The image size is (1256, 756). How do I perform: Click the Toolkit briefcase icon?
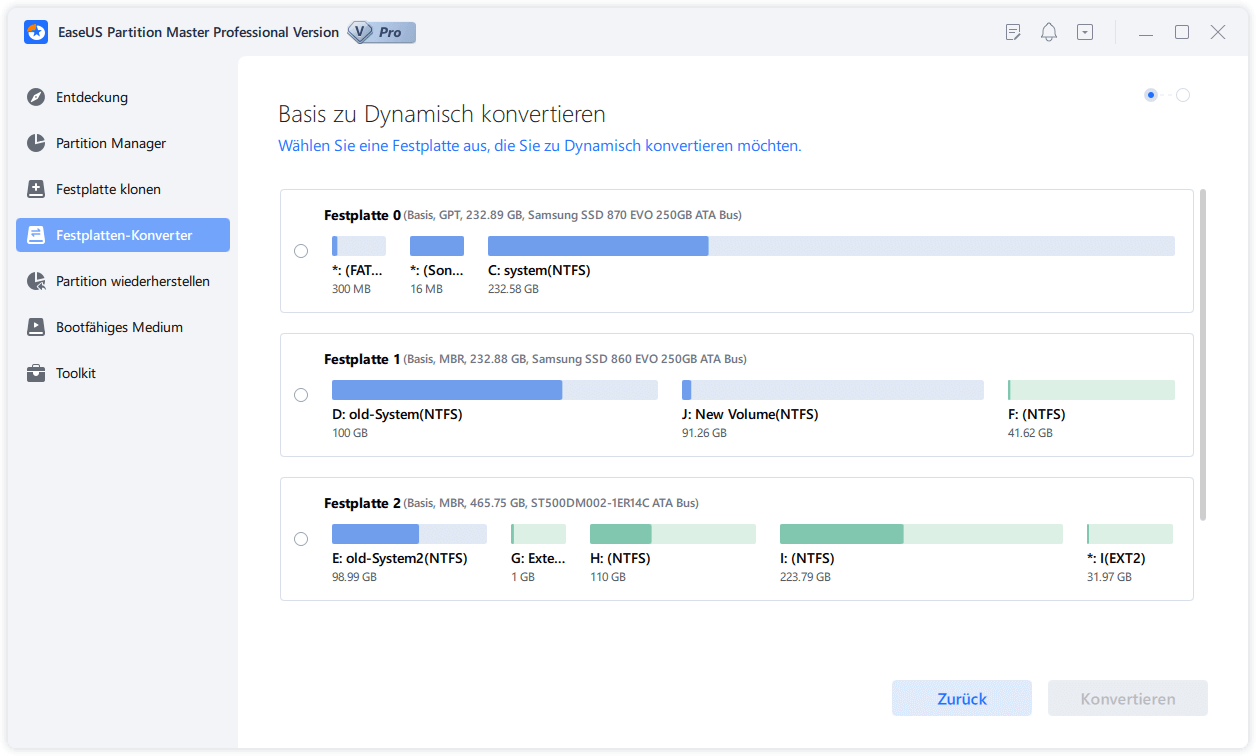coord(36,373)
